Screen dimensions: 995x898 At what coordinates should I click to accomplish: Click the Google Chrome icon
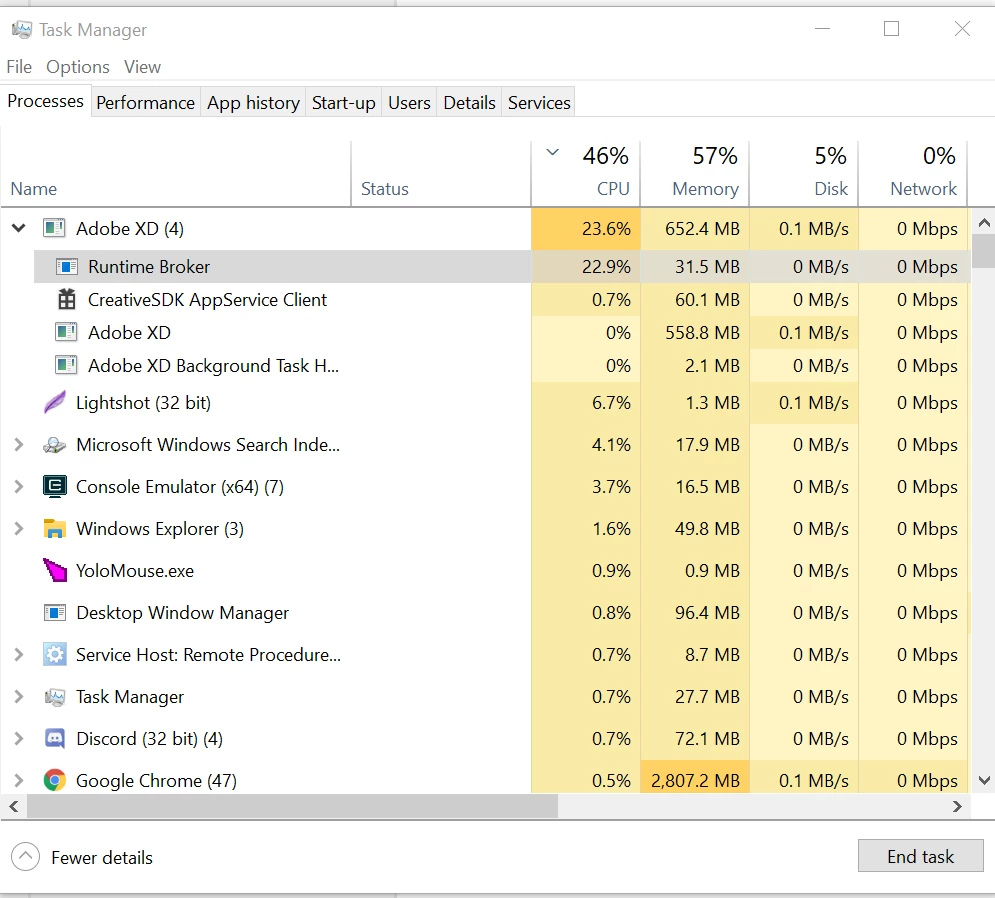(x=55, y=780)
